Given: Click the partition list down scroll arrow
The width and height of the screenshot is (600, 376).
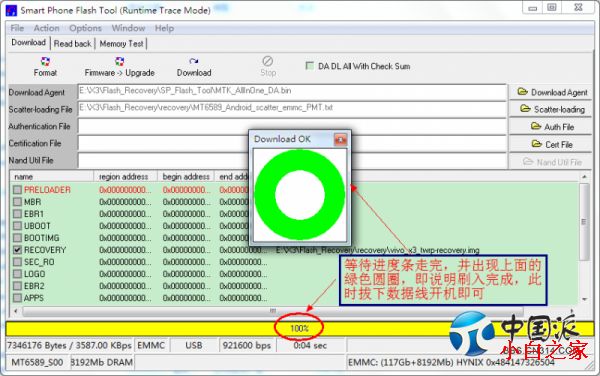Looking at the screenshot, I should tap(584, 299).
